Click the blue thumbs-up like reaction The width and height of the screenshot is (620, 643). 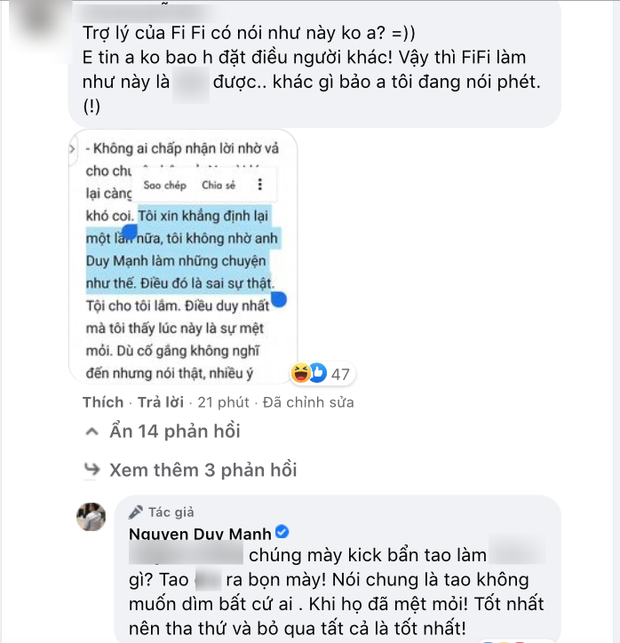[x=318, y=373]
